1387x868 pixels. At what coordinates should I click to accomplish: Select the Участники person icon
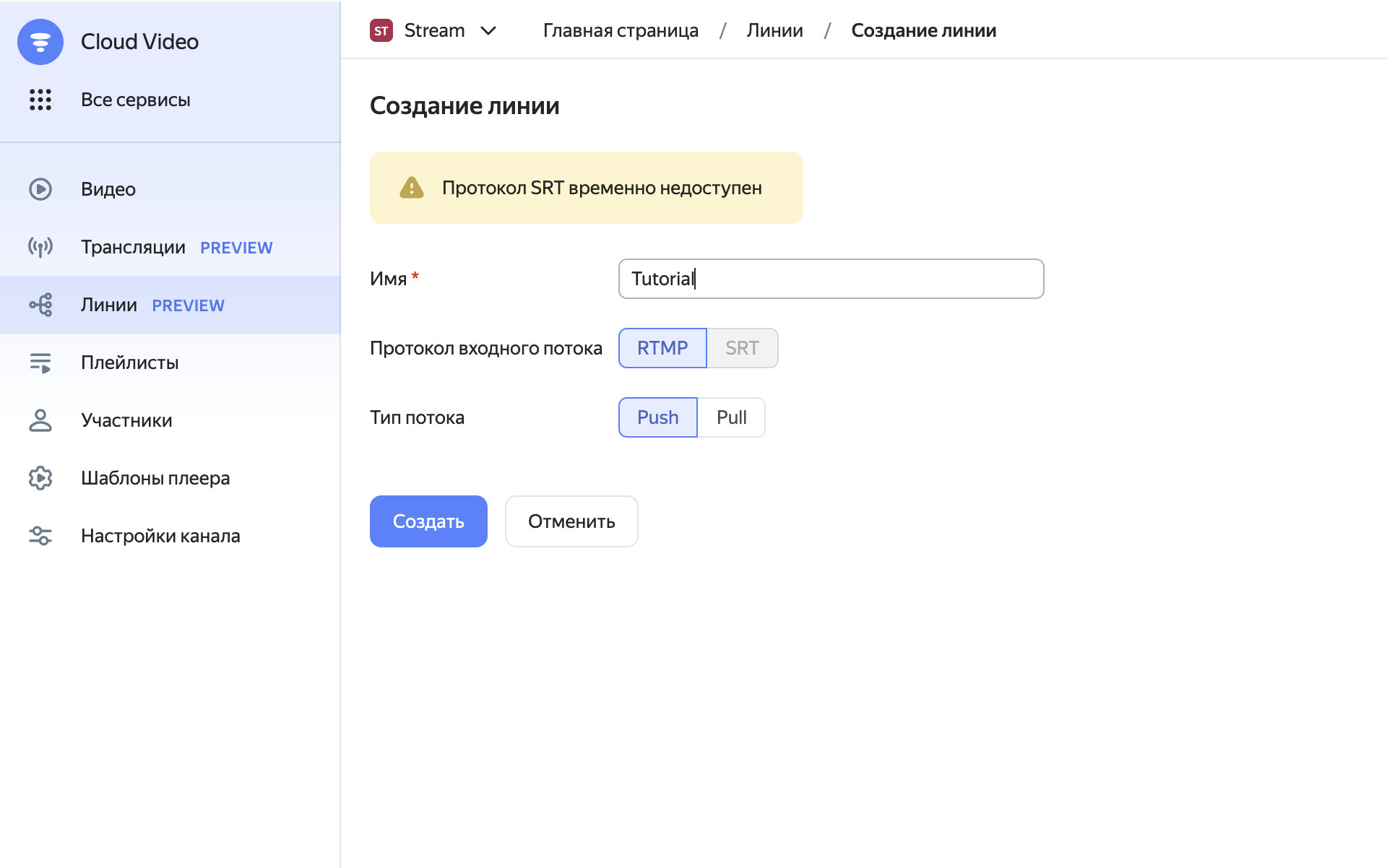pos(40,420)
